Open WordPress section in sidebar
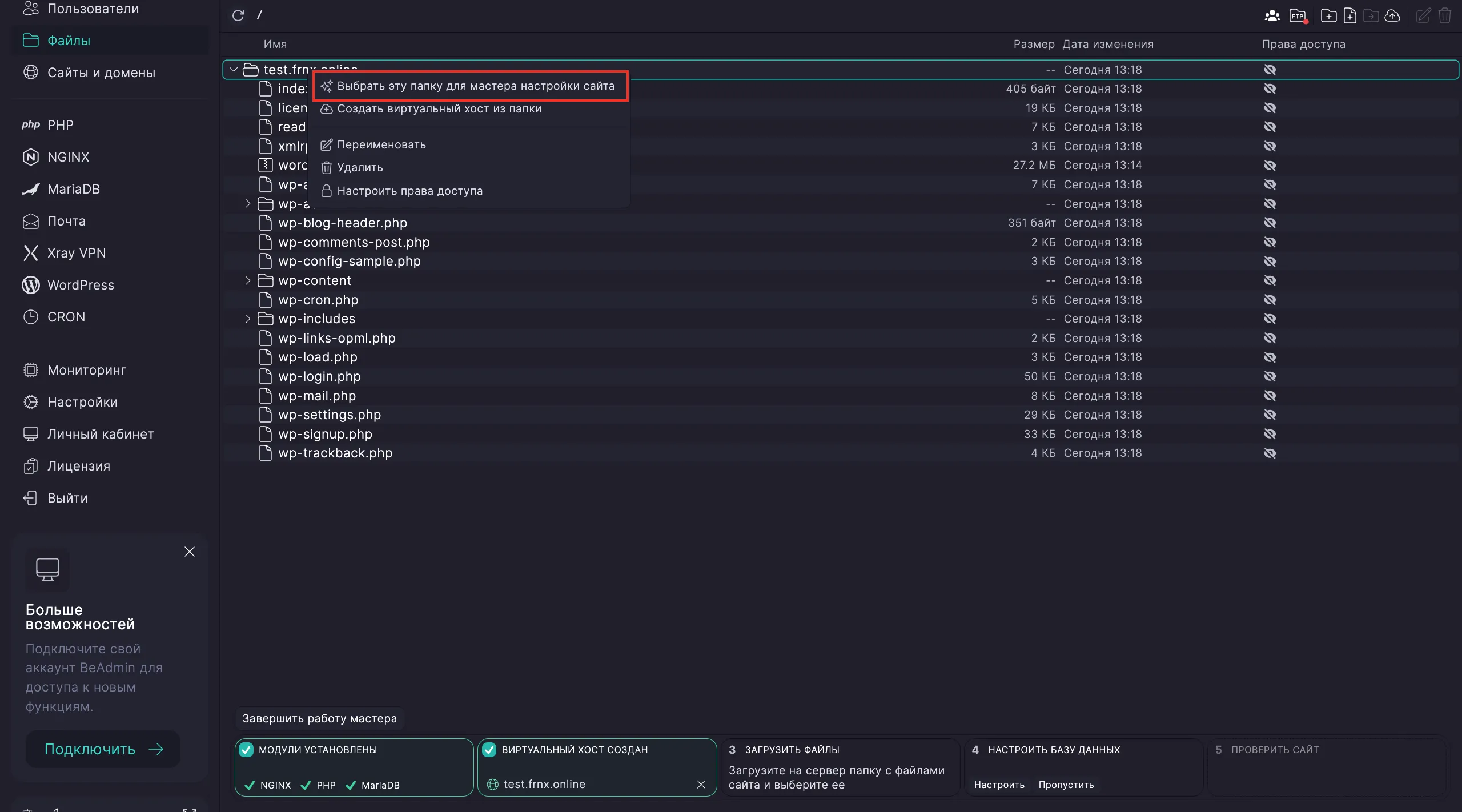This screenshot has width=1462, height=812. [x=81, y=284]
